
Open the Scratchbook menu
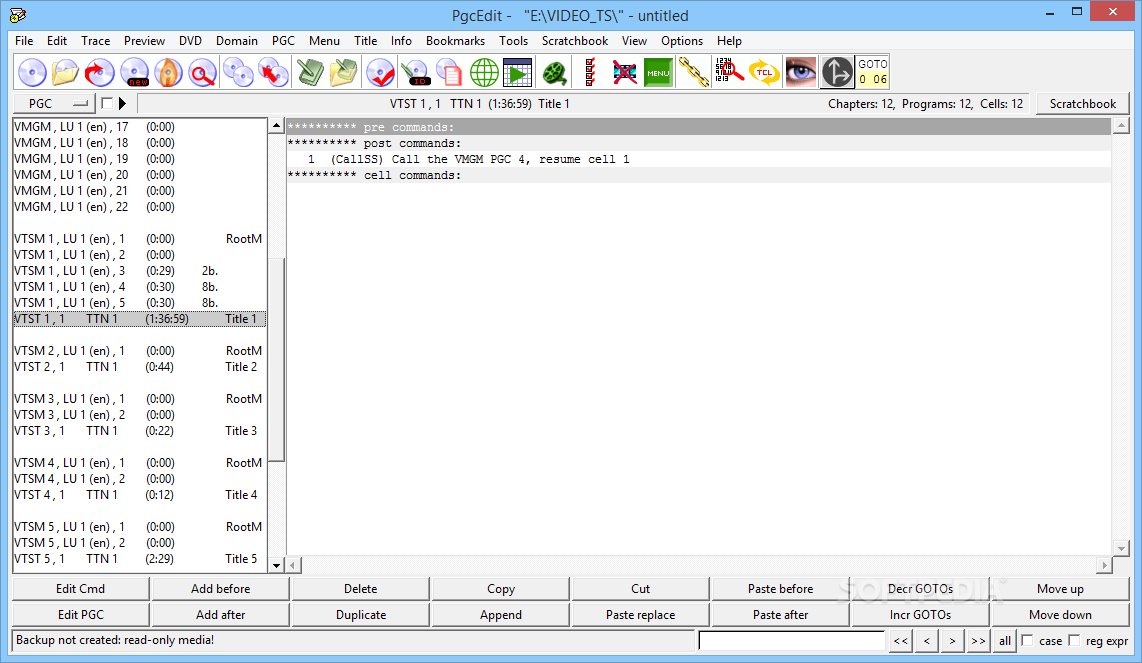575,41
